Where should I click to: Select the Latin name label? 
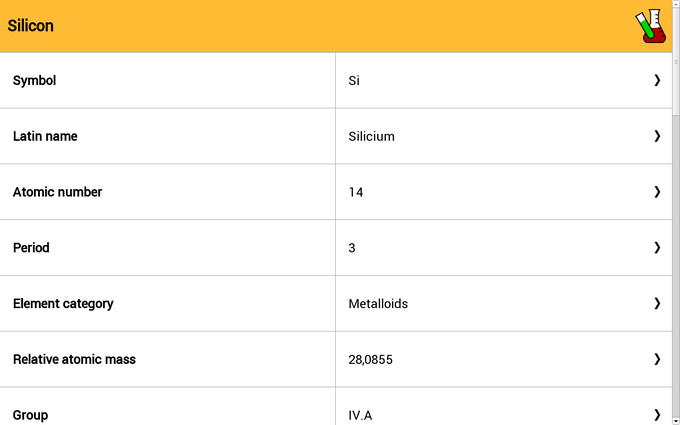[45, 136]
